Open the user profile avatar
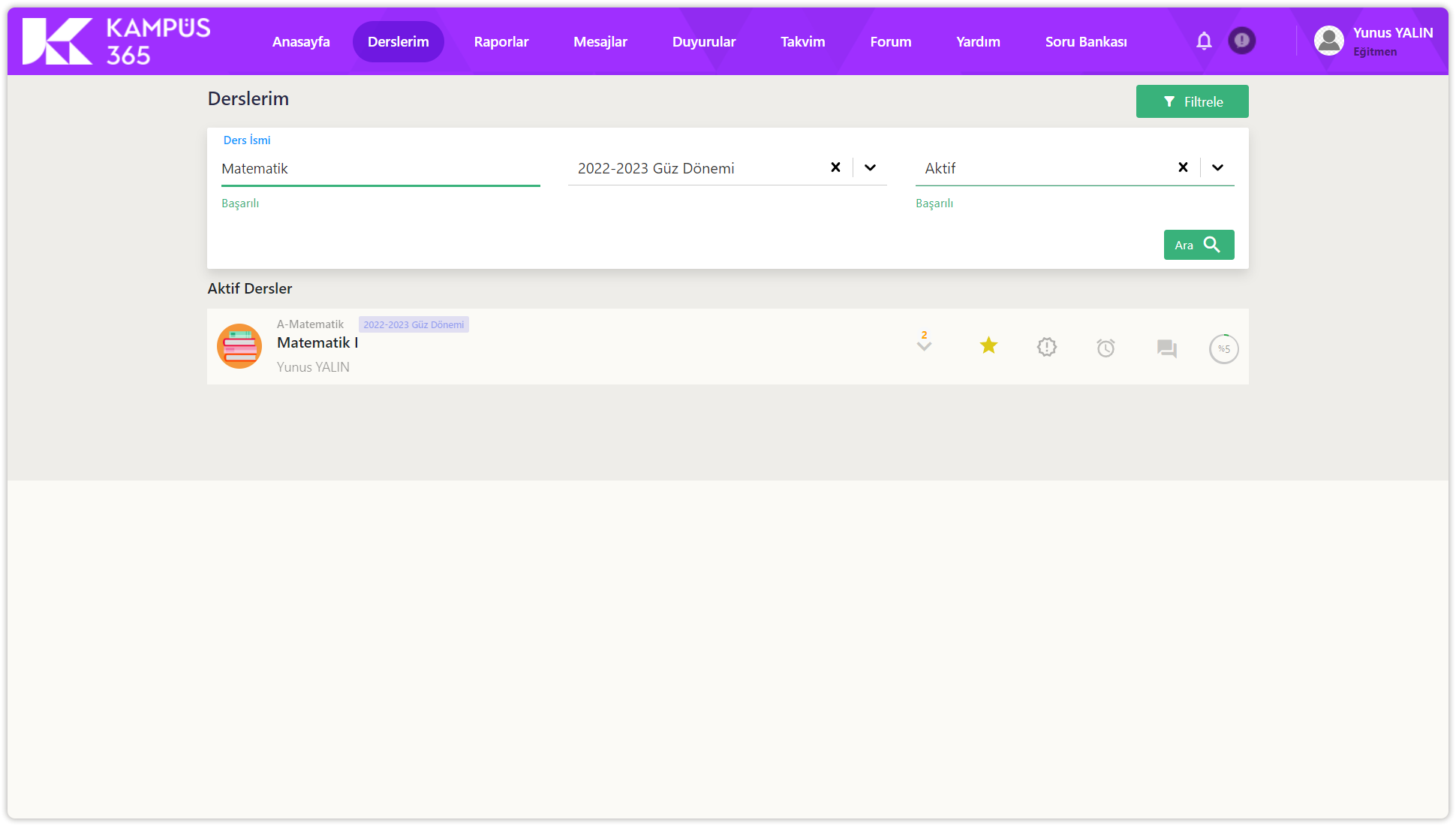Viewport: 1456px width, 826px height. coord(1329,41)
